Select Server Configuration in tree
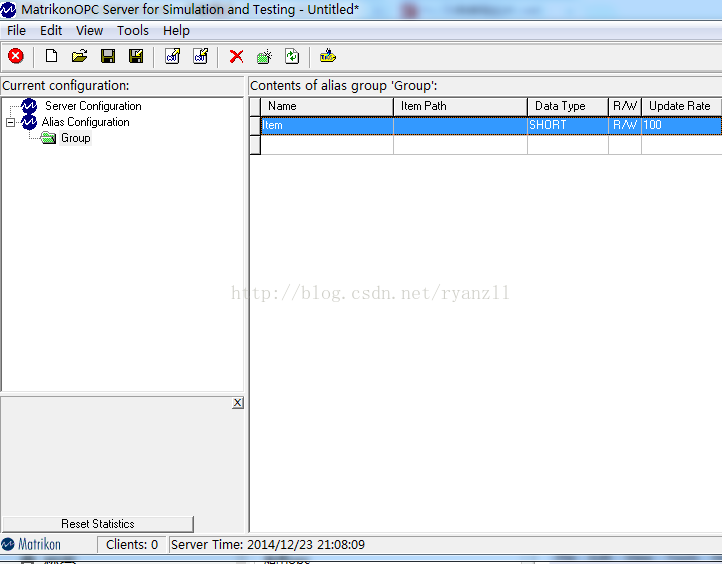This screenshot has height=564, width=722. [93, 106]
